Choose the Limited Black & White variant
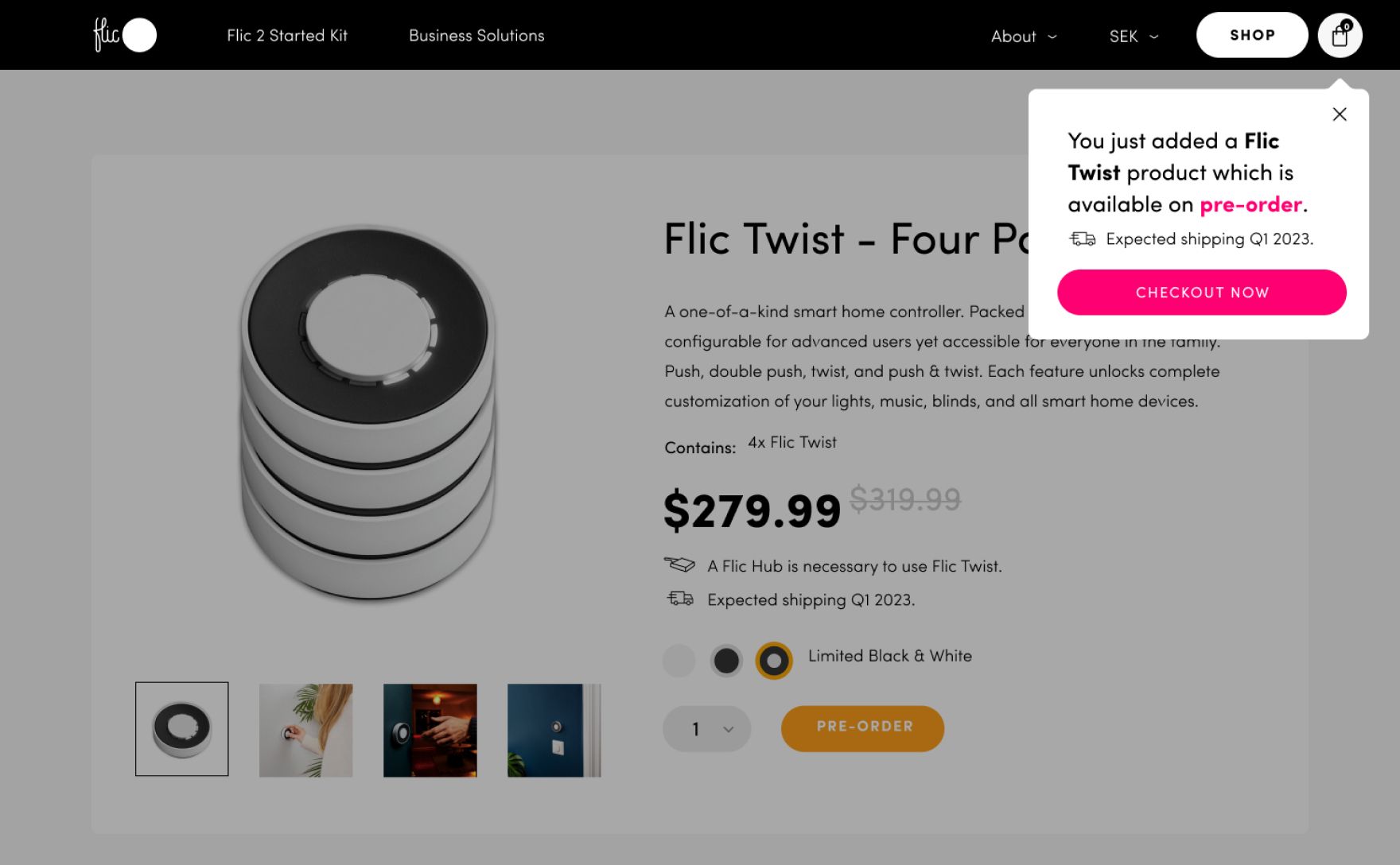Image resolution: width=1400 pixels, height=865 pixels. pyautogui.click(x=773, y=661)
